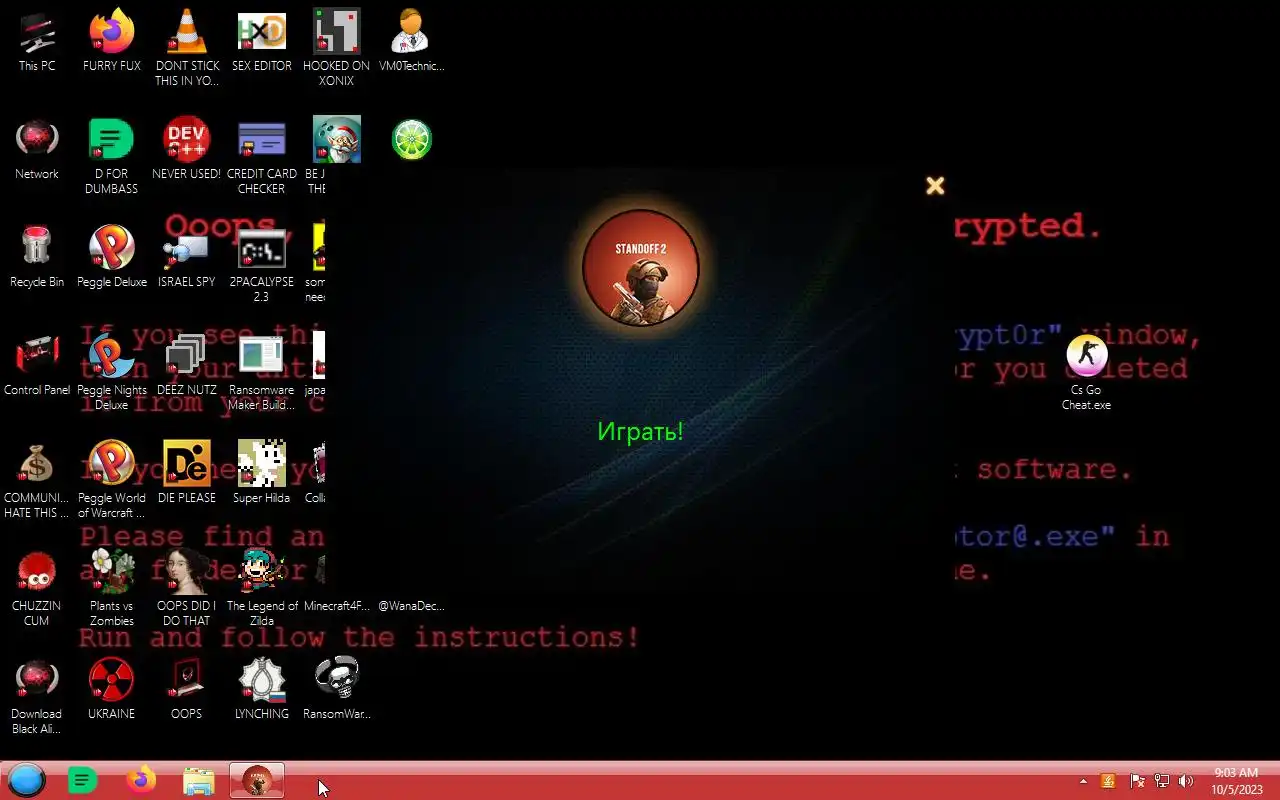Select the UKRAINE radiation icon
Image resolution: width=1280 pixels, height=800 pixels.
tap(112, 688)
